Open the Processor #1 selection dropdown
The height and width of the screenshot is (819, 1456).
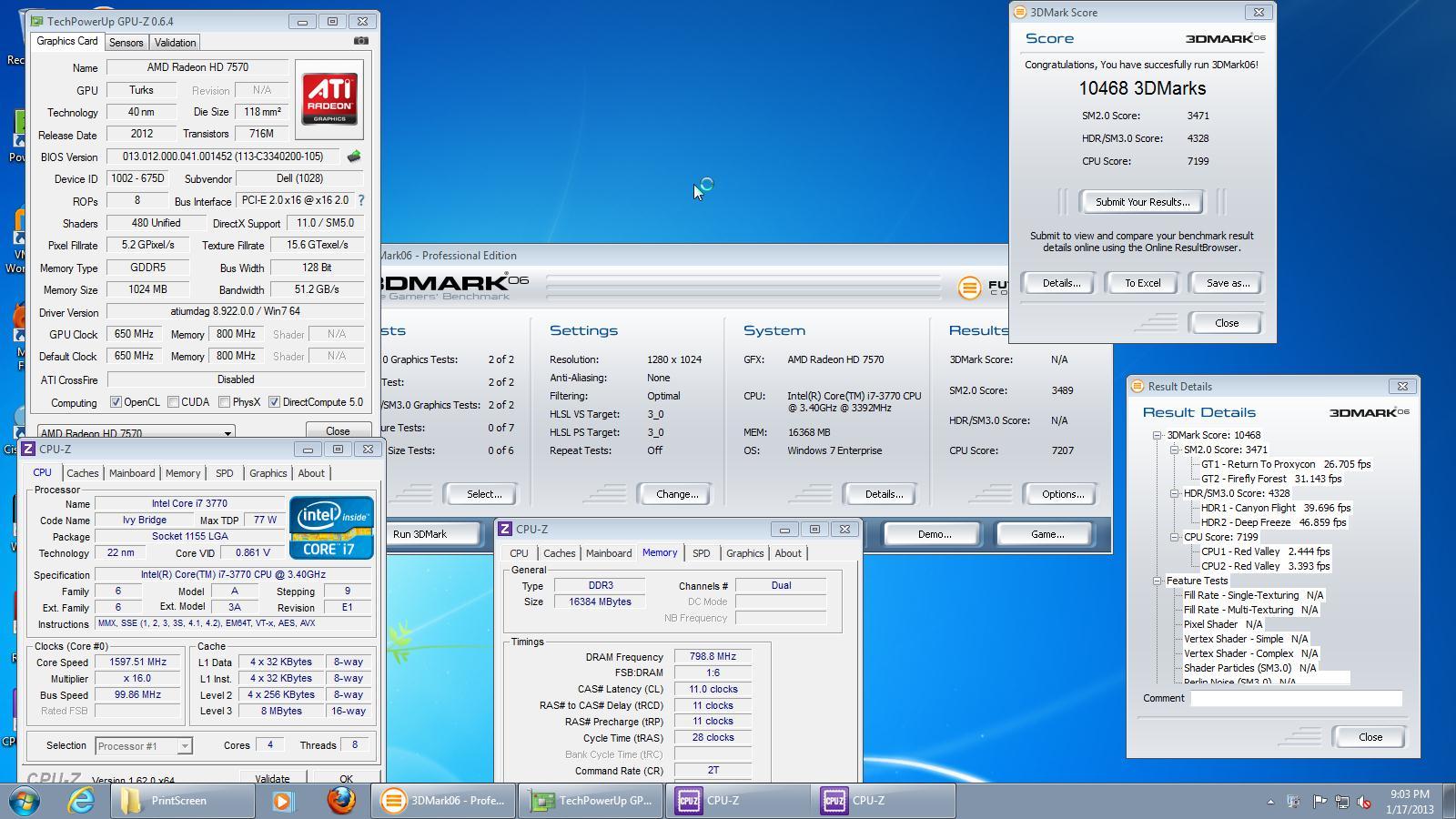point(143,745)
